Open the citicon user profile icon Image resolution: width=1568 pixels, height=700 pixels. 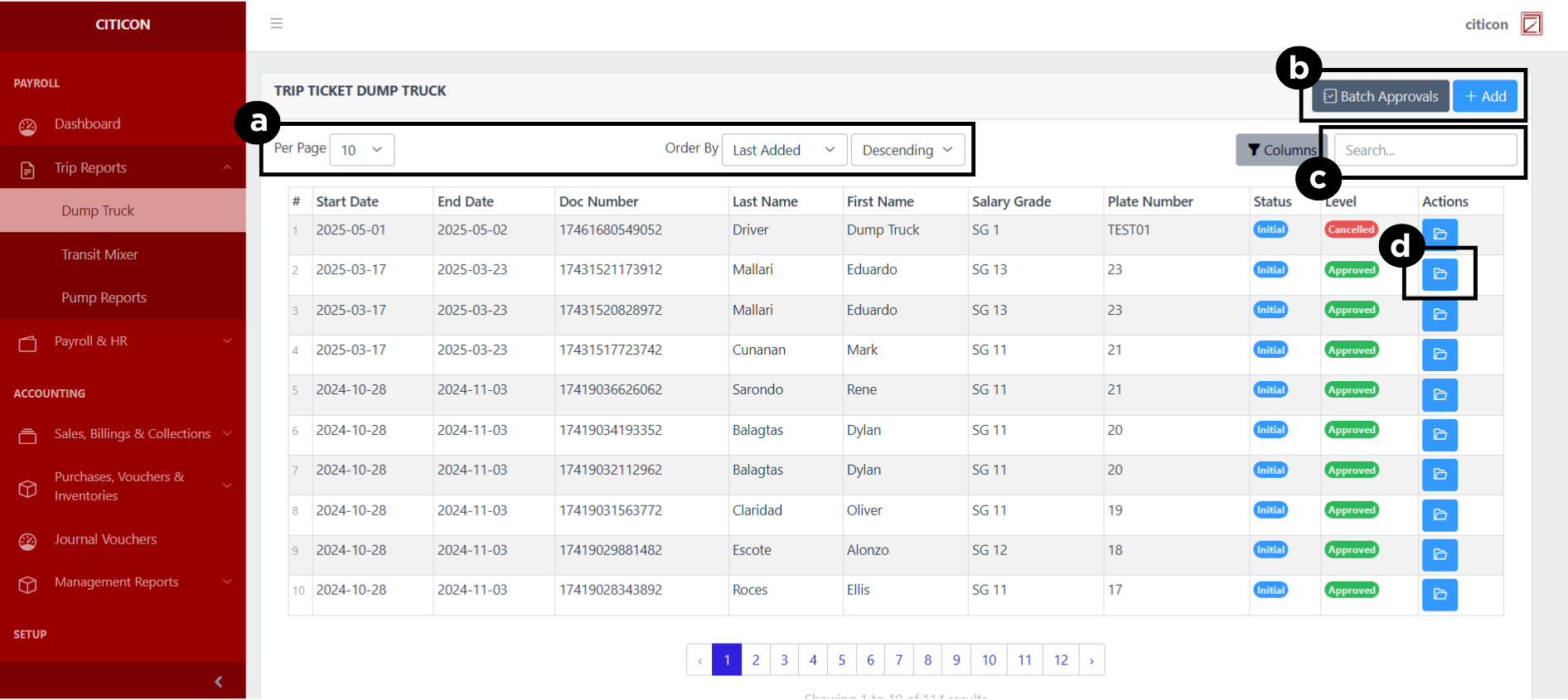pos(1531,24)
